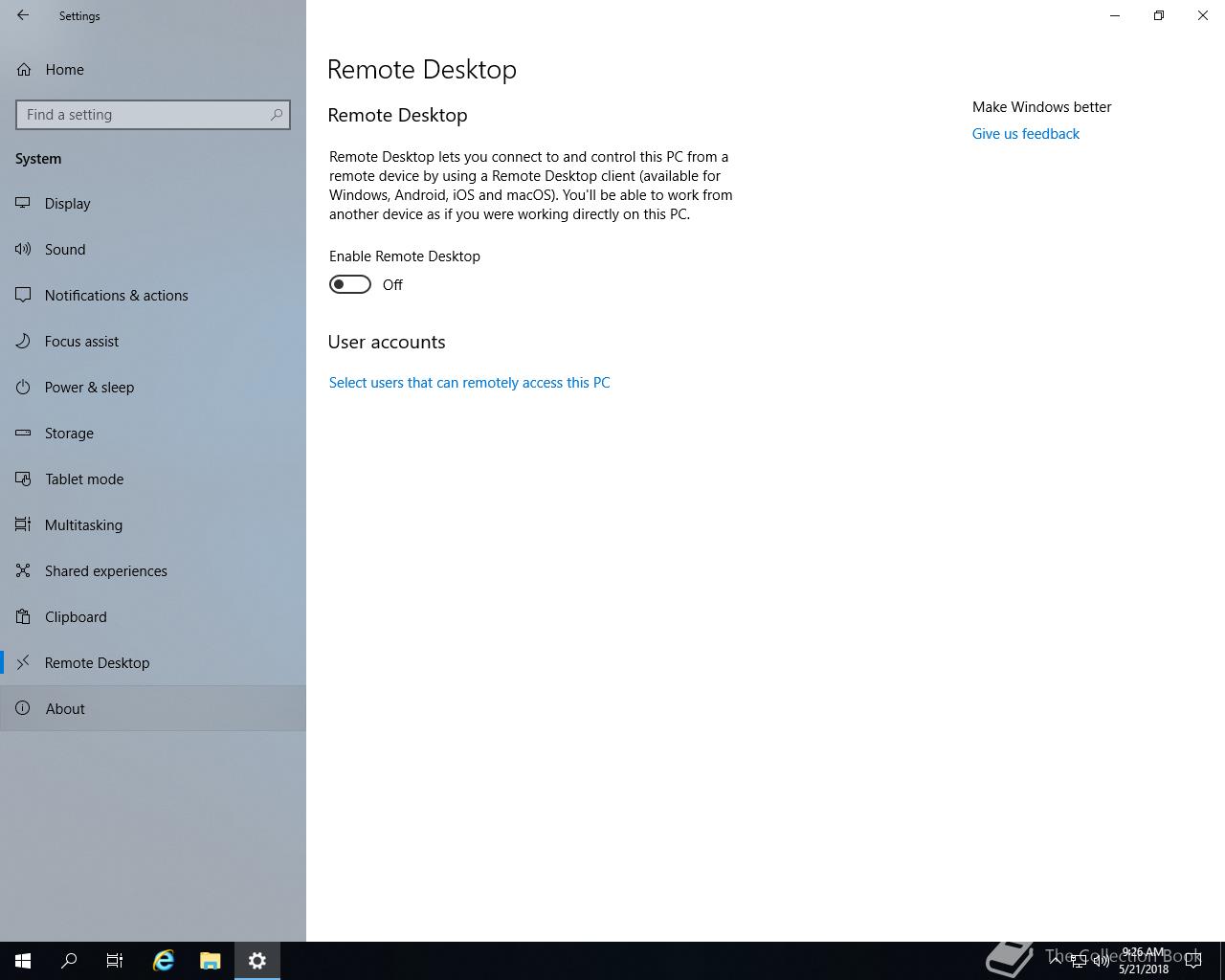Open Multitasking settings
Image resolution: width=1225 pixels, height=980 pixels.
tap(153, 524)
